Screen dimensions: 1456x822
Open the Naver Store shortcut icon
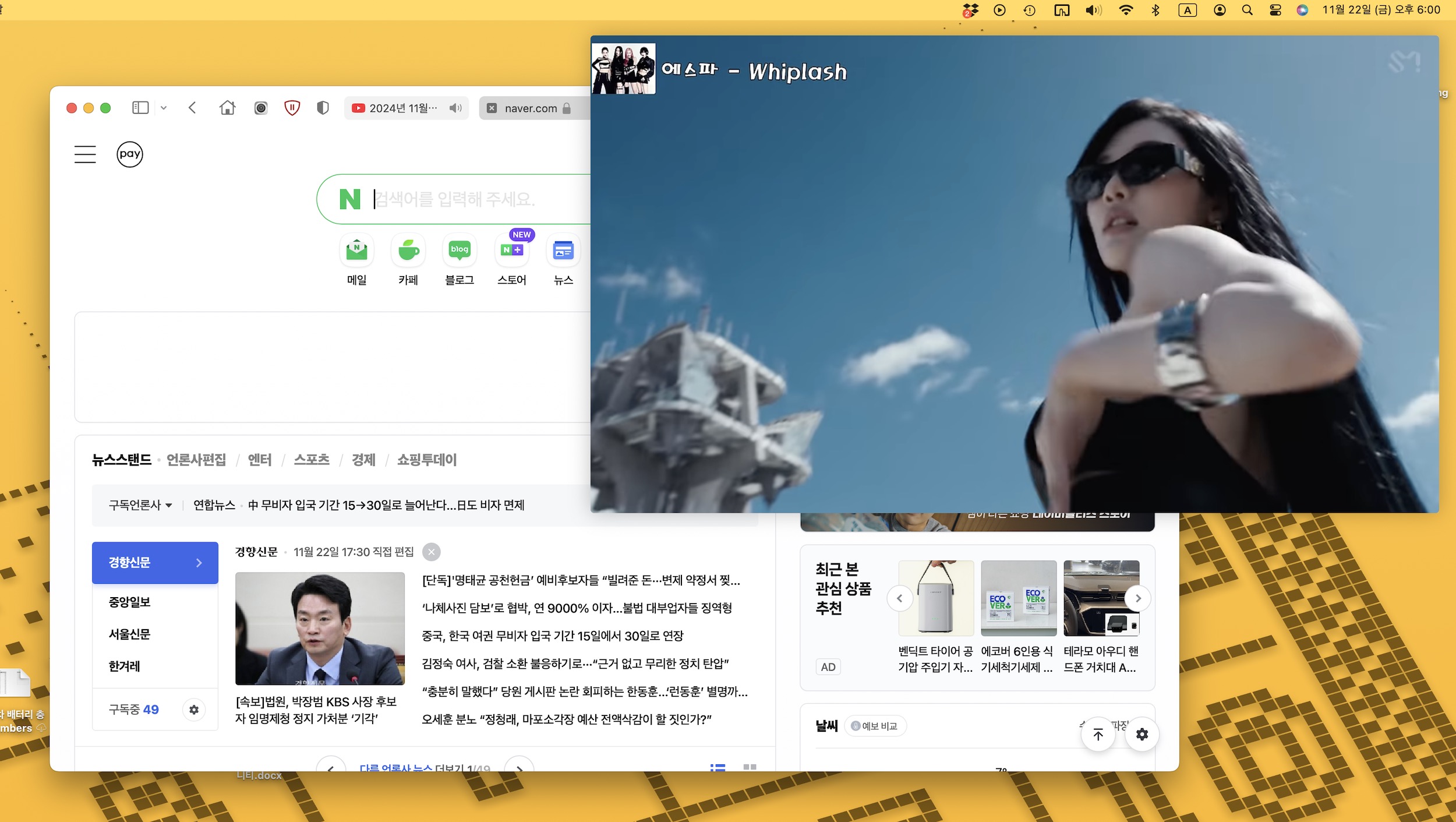pyautogui.click(x=512, y=251)
